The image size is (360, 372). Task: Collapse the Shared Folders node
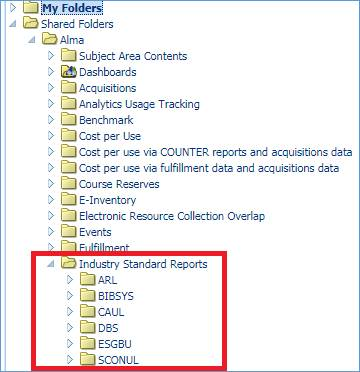pyautogui.click(x=13, y=24)
